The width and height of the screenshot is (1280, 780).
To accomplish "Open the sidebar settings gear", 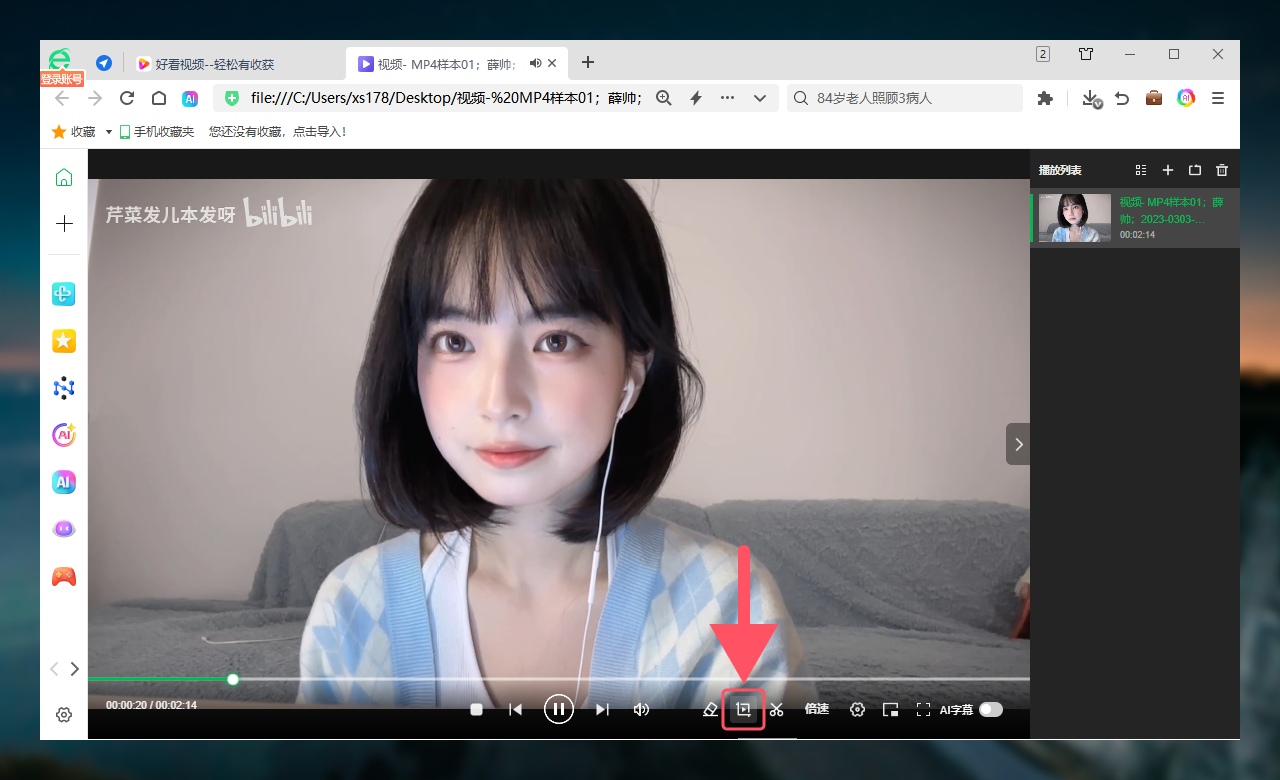I will pyautogui.click(x=64, y=715).
